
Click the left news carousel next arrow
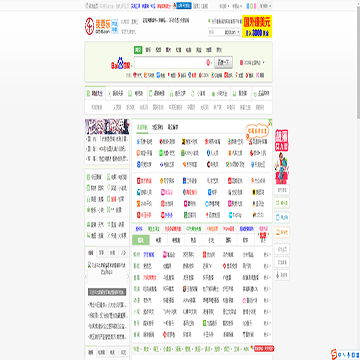tap(128, 276)
